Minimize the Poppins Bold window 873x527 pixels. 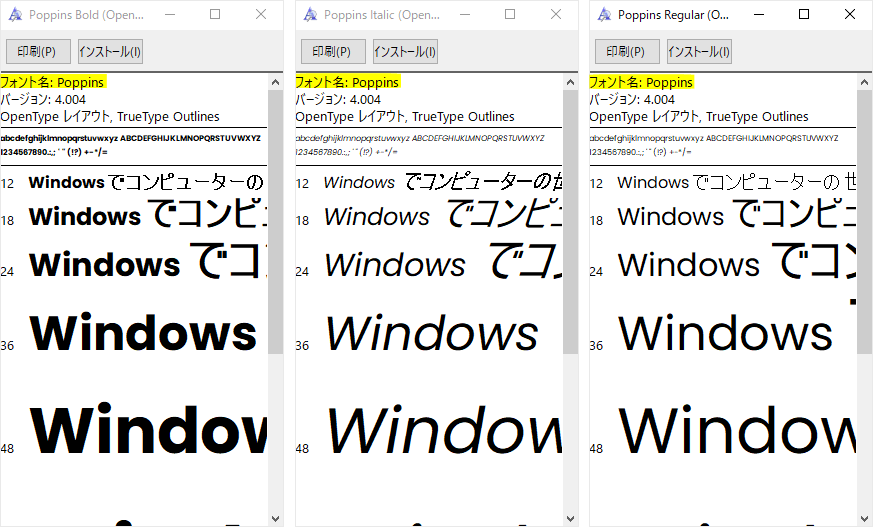point(170,14)
